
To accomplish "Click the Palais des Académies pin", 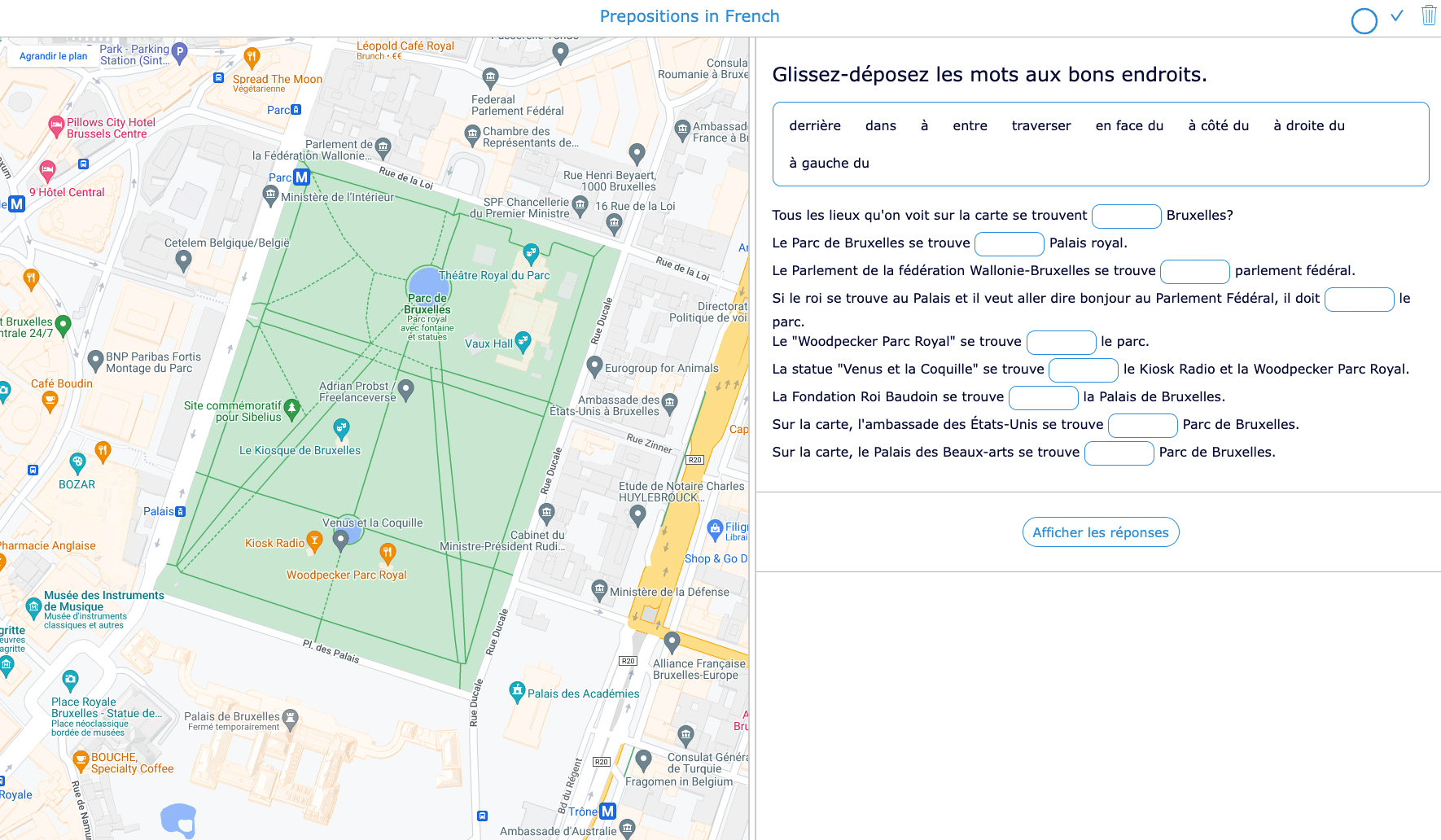I will click(x=517, y=692).
